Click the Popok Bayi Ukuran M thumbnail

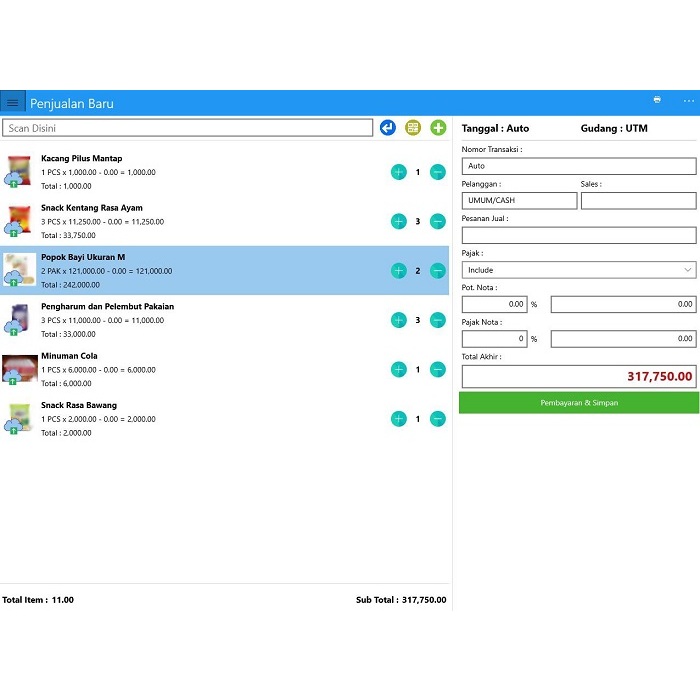coord(19,270)
